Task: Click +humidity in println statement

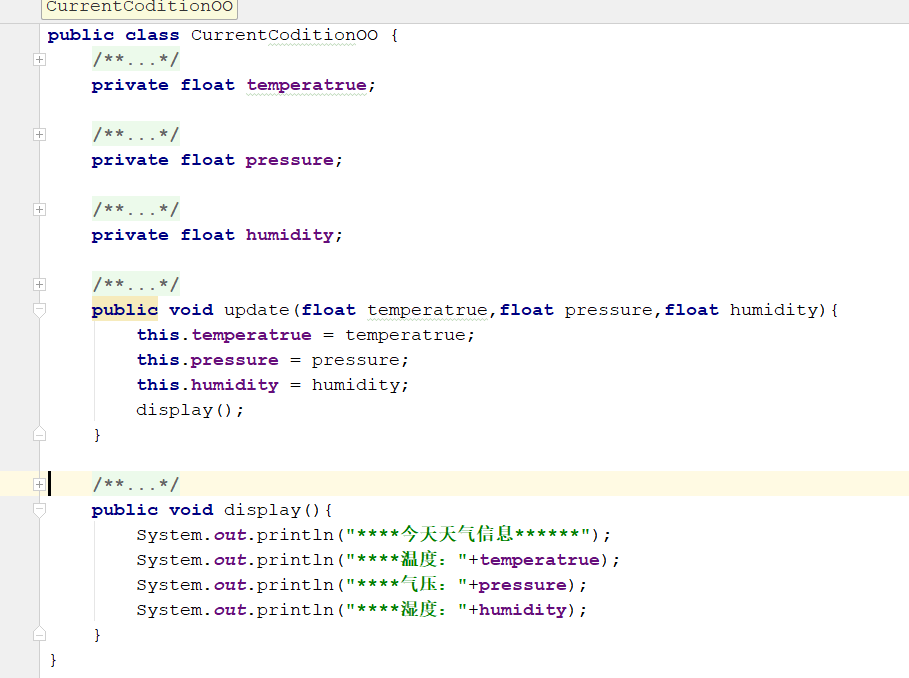Action: pos(518,610)
